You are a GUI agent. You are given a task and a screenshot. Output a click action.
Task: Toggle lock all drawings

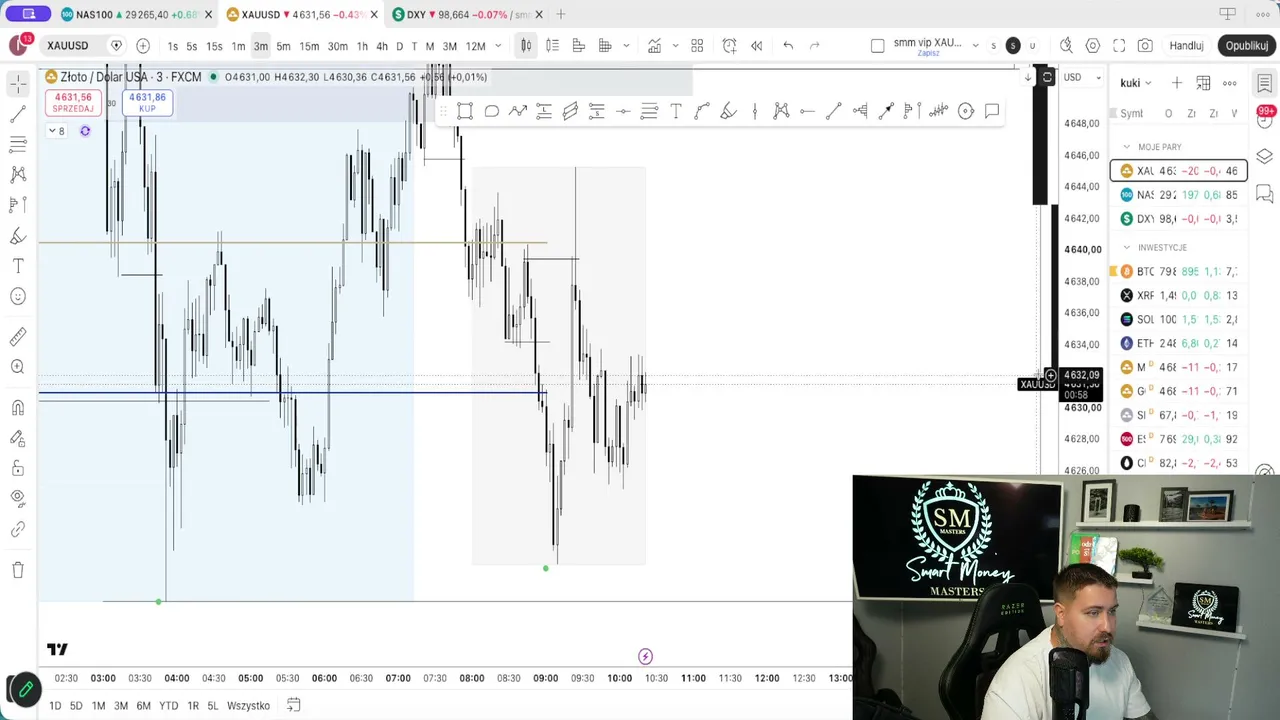click(x=18, y=468)
